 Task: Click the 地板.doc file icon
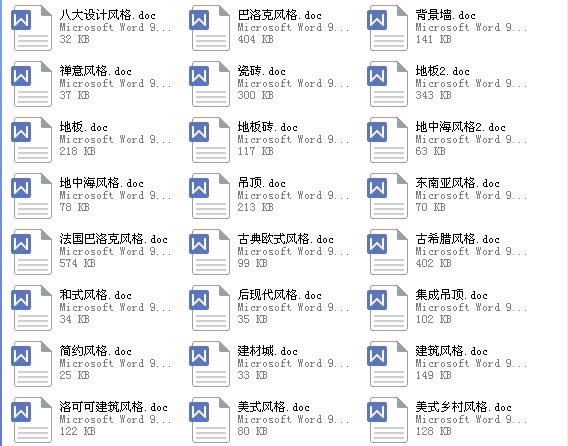click(32, 140)
